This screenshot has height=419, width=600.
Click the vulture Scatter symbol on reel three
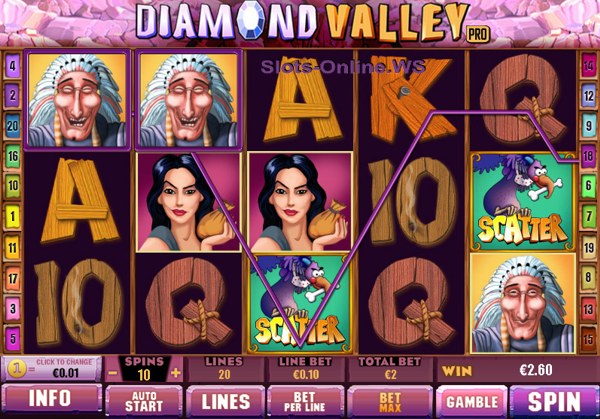tap(300, 303)
